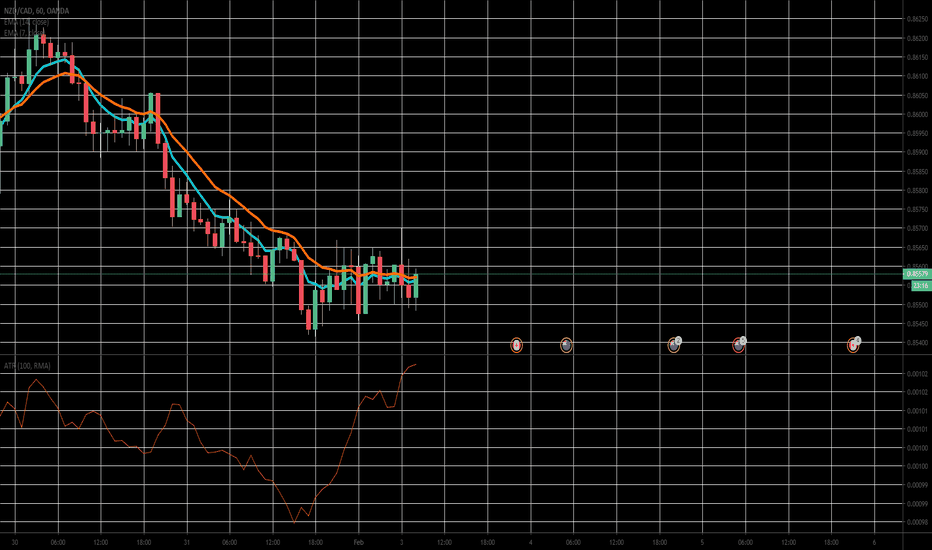
Task: Click the 0.86250 level on the price axis
Action: [x=917, y=19]
